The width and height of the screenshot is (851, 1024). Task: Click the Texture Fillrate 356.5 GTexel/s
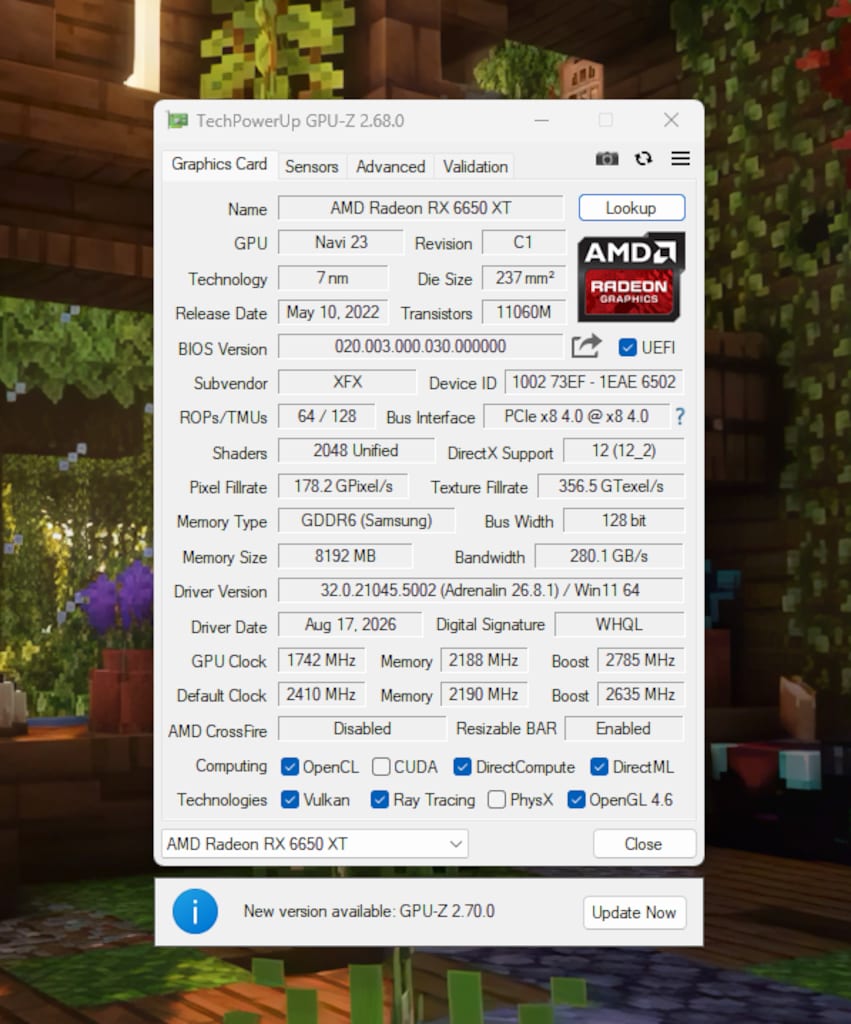[611, 486]
